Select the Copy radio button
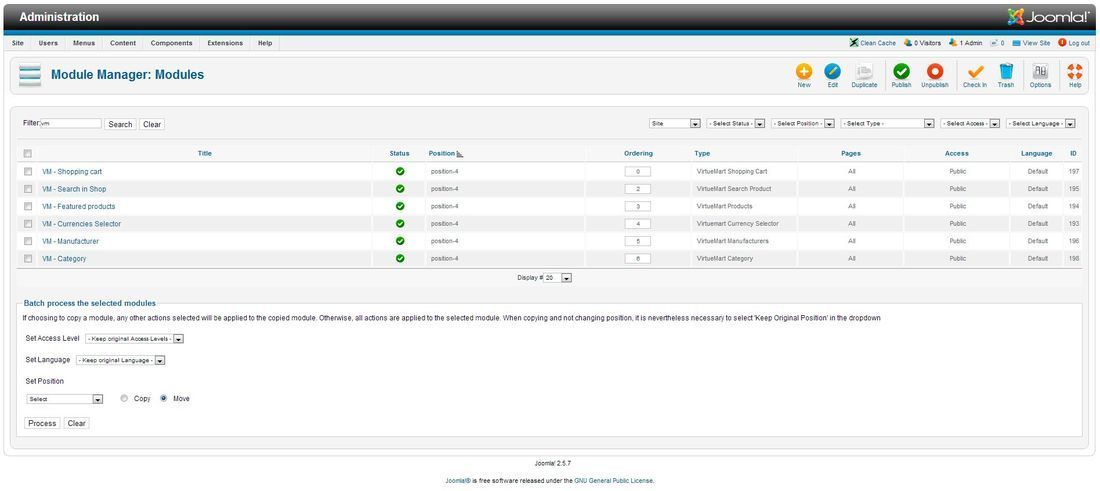The width and height of the screenshot is (1100, 491). pyautogui.click(x=124, y=398)
